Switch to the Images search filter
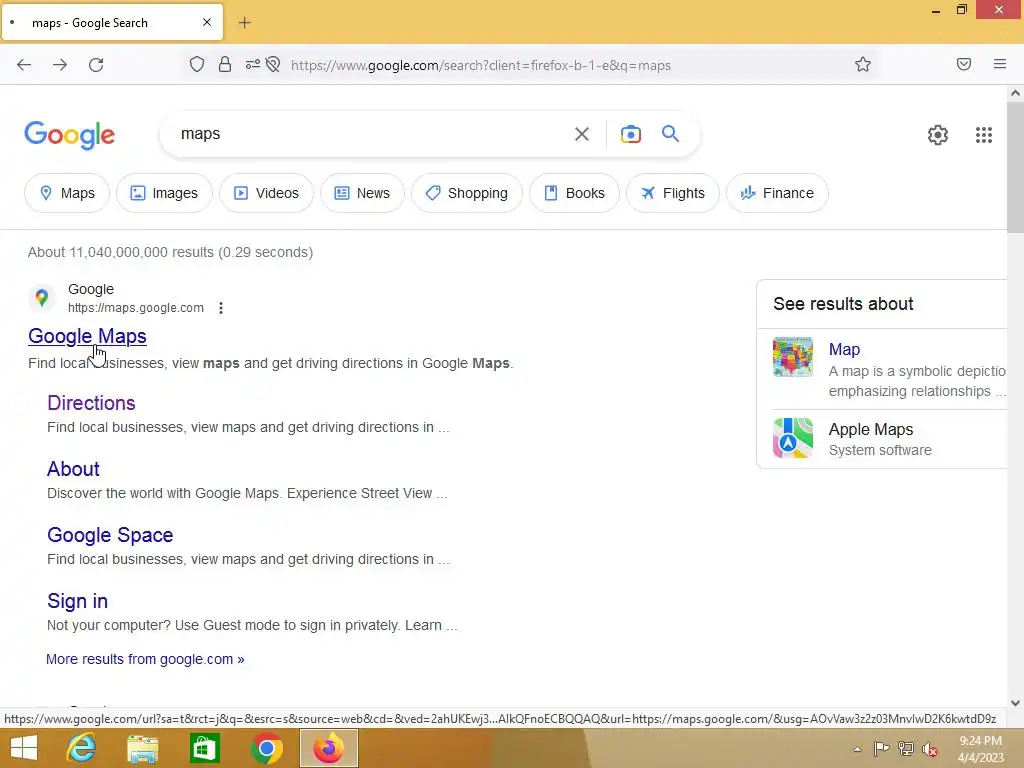 tap(165, 193)
